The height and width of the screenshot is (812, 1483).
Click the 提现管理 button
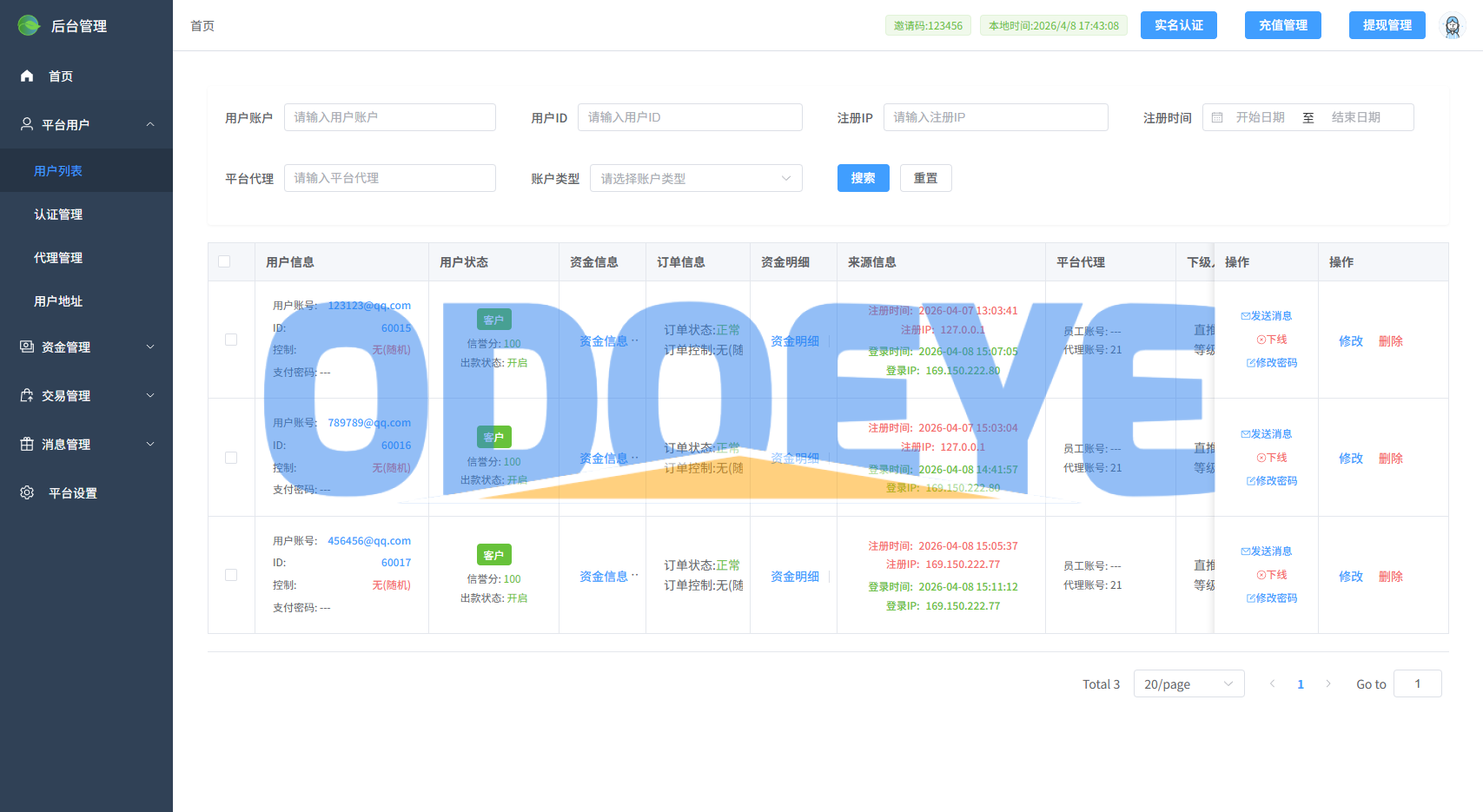click(1387, 25)
